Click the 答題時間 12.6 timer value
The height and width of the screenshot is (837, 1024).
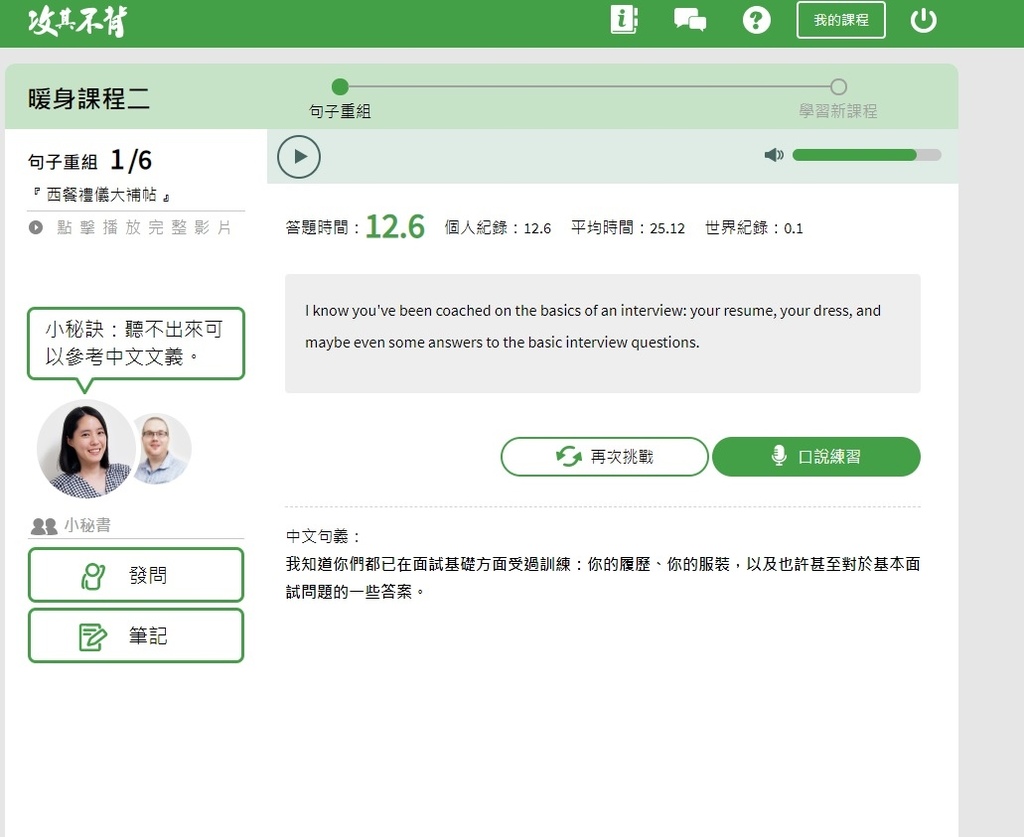[x=395, y=227]
